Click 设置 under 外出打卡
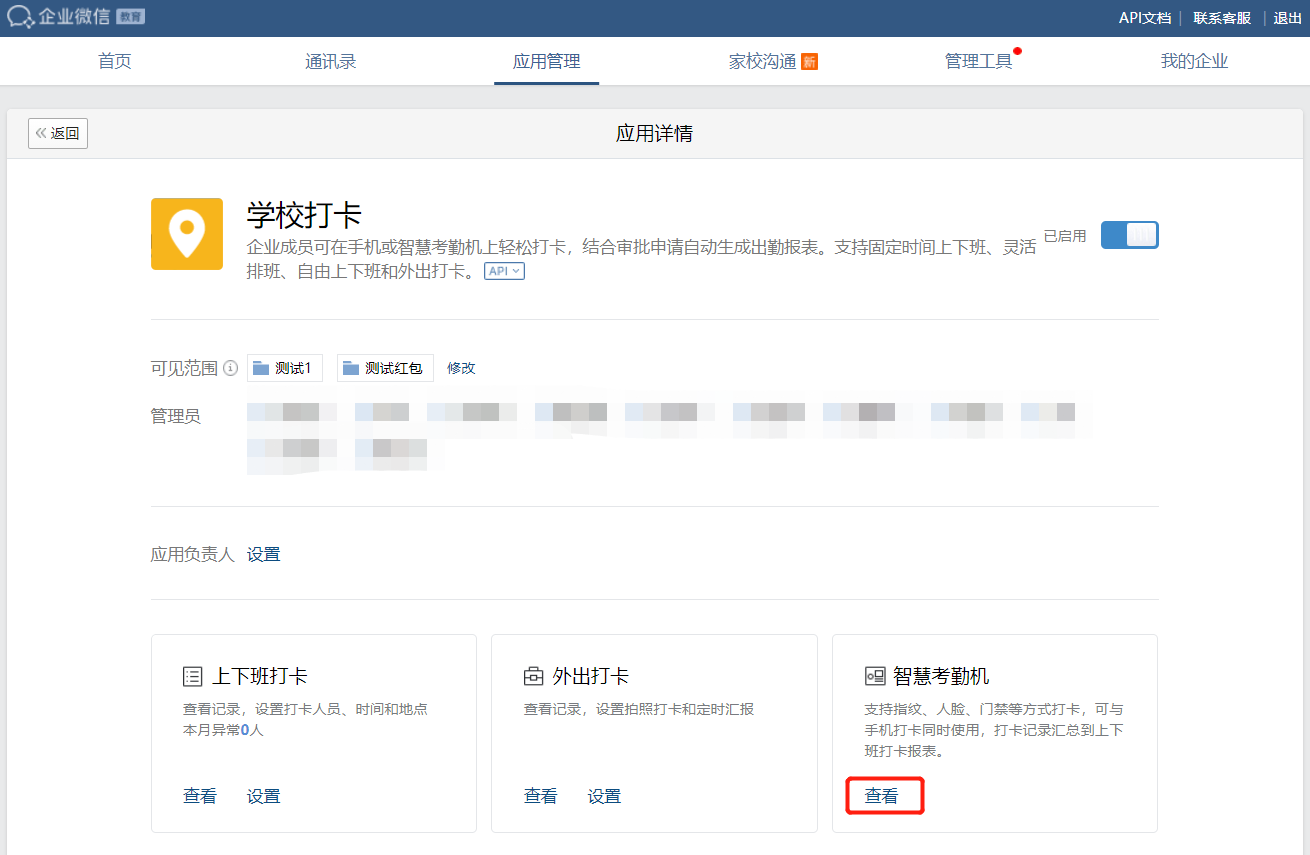 pyautogui.click(x=605, y=796)
